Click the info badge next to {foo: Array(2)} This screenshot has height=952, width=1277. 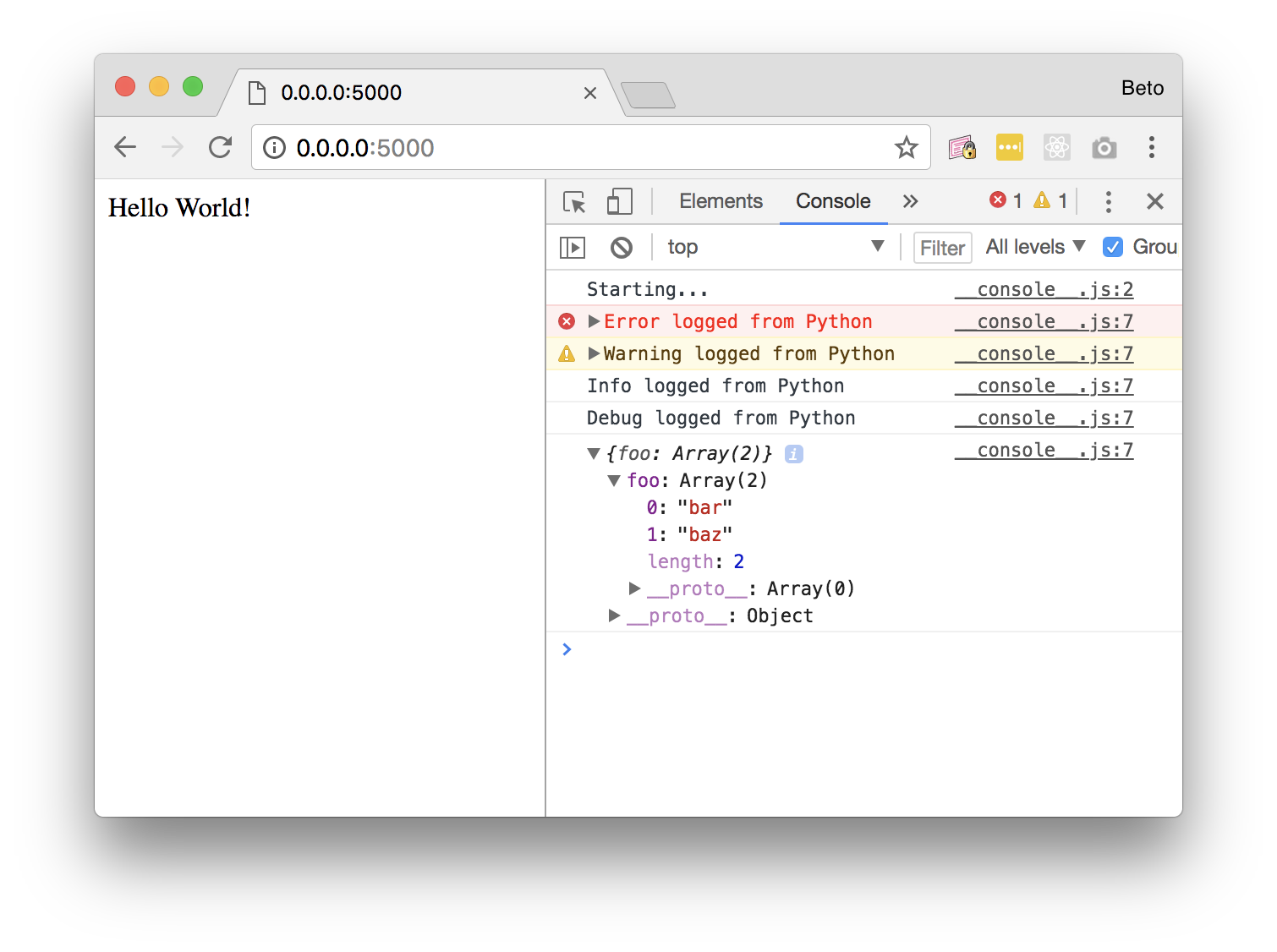tap(793, 454)
